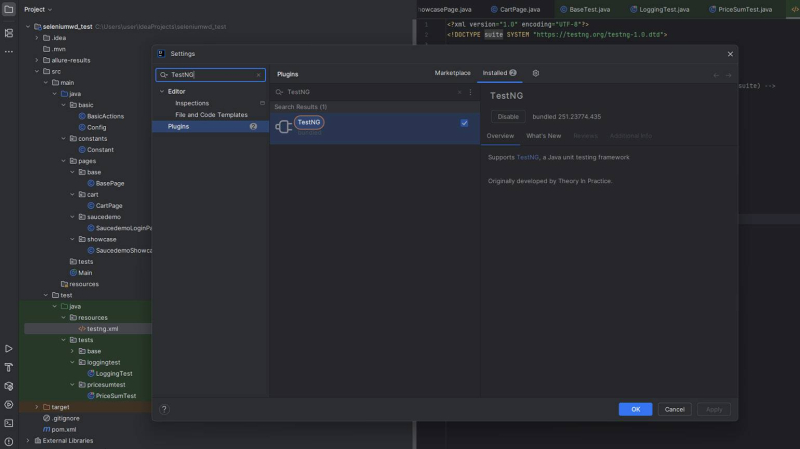The height and width of the screenshot is (449, 800).
Task: Select TestNG plugin in search results
Action: (x=374, y=128)
